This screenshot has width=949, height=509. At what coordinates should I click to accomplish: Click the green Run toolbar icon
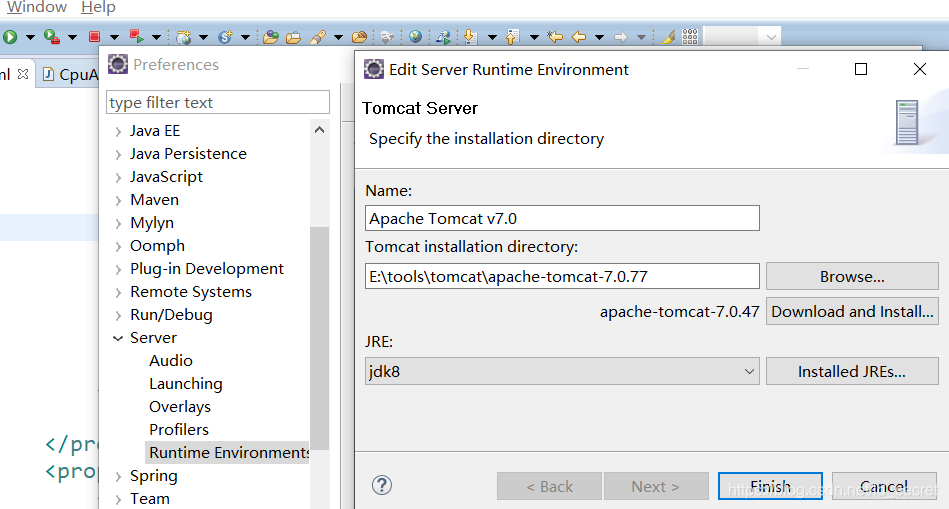10,37
